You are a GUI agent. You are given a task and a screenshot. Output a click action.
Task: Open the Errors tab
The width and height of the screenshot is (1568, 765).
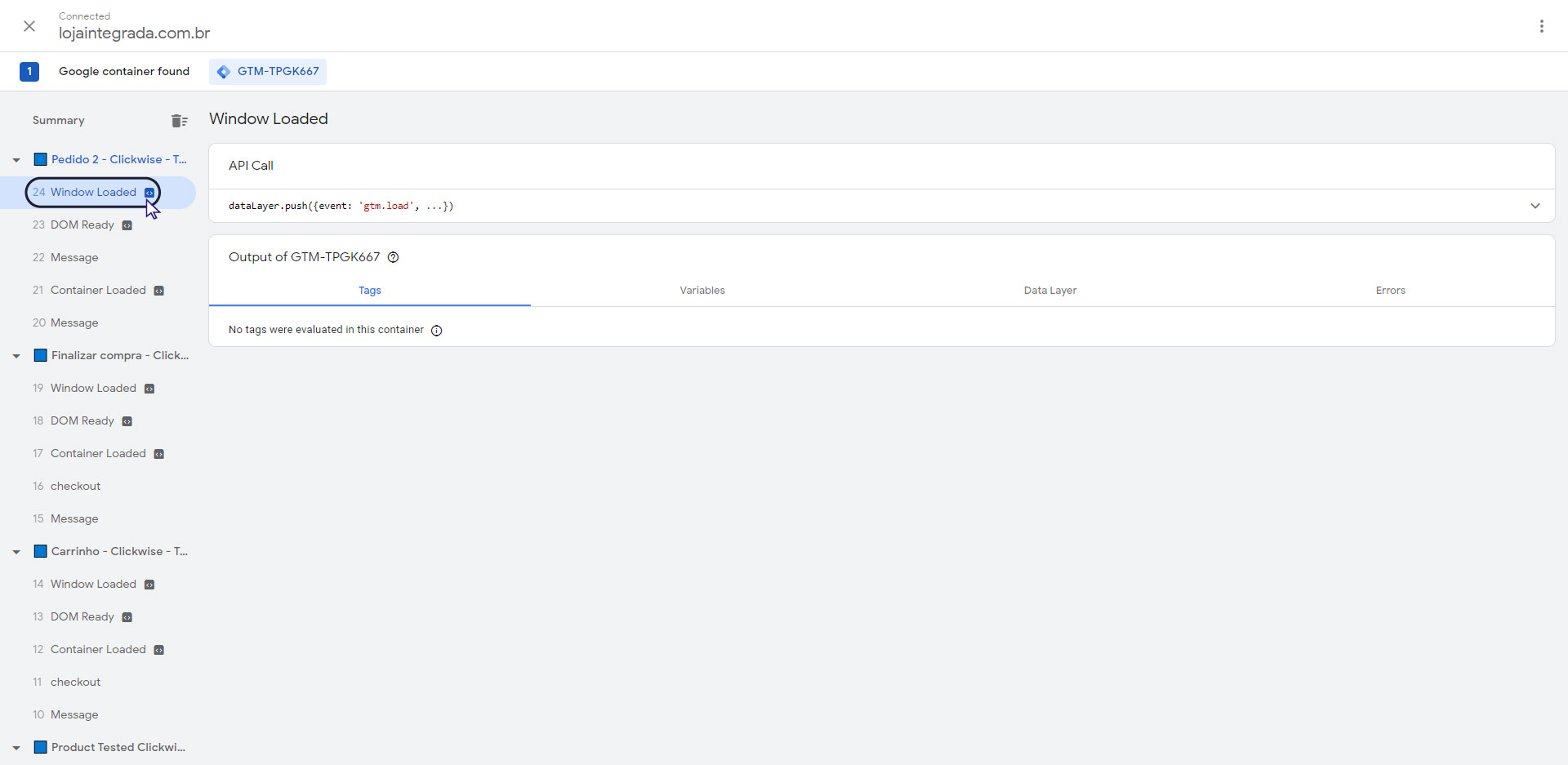pos(1390,291)
